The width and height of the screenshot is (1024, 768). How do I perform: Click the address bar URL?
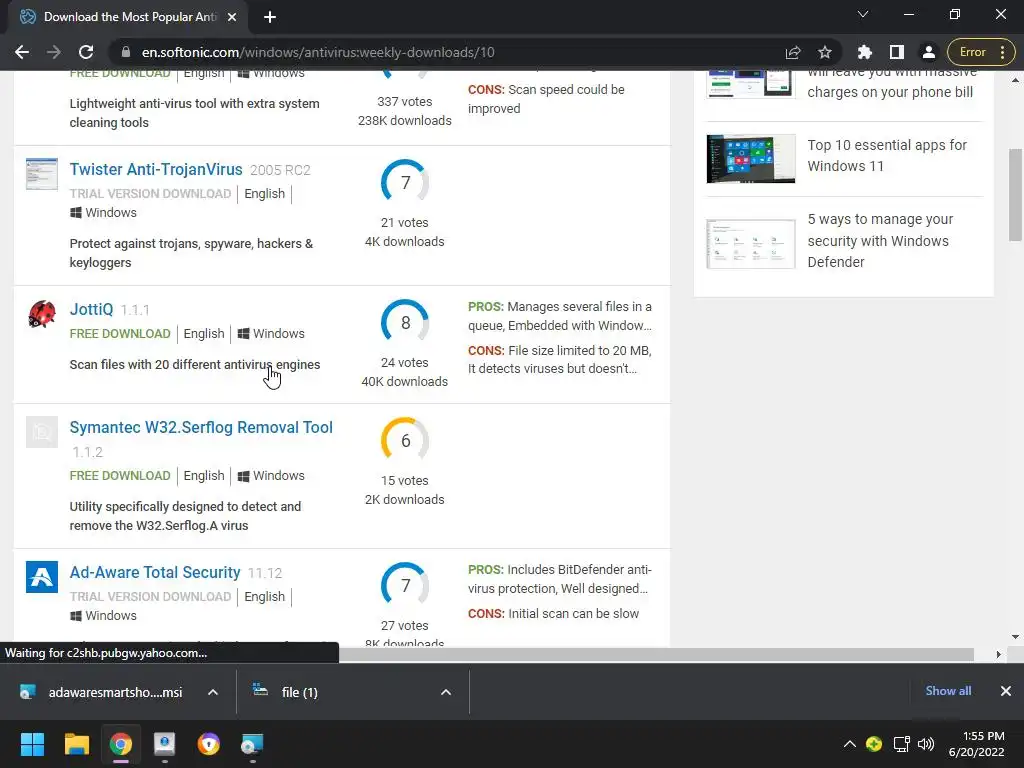point(318,52)
